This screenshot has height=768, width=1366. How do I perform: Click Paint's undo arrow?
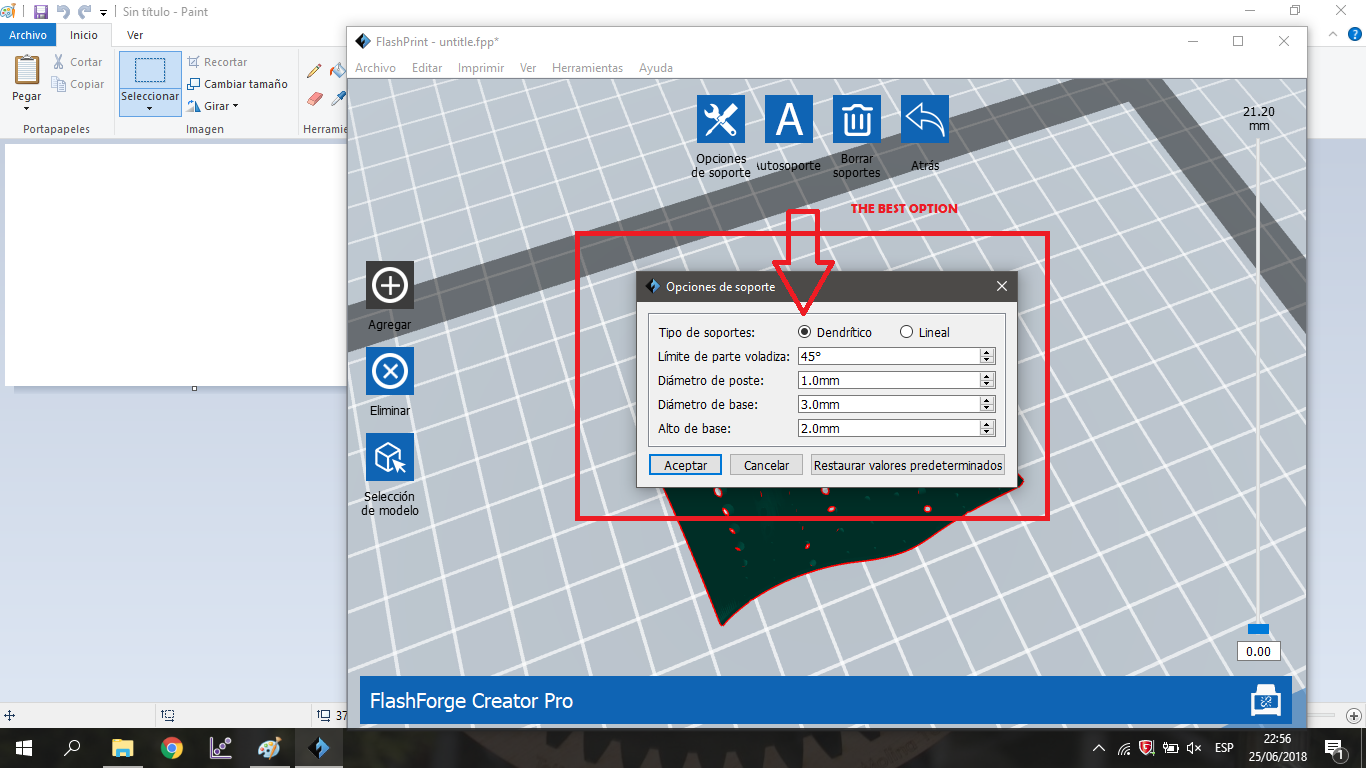pyautogui.click(x=63, y=12)
